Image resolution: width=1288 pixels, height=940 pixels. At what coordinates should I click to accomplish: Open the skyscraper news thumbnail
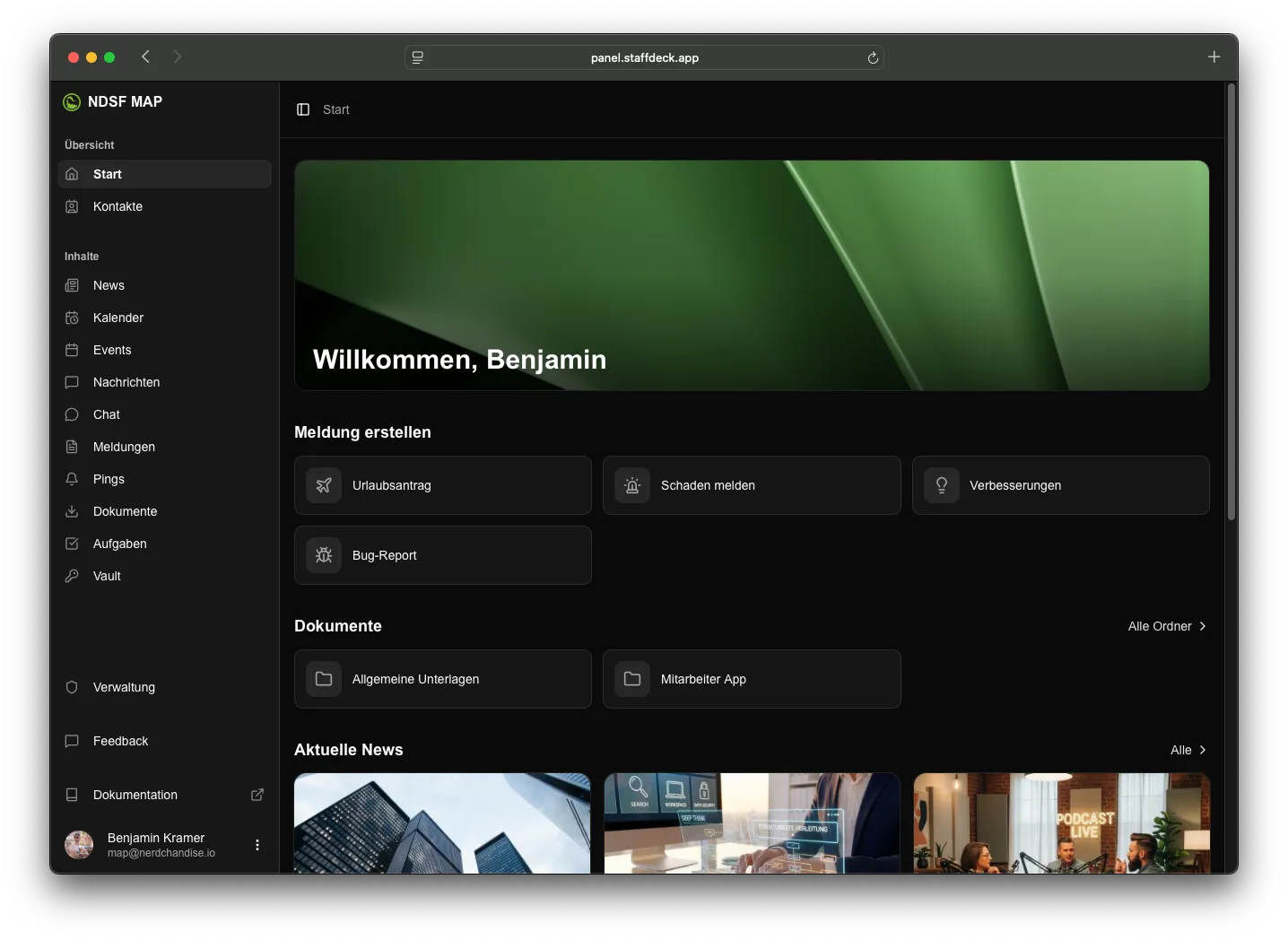(442, 823)
